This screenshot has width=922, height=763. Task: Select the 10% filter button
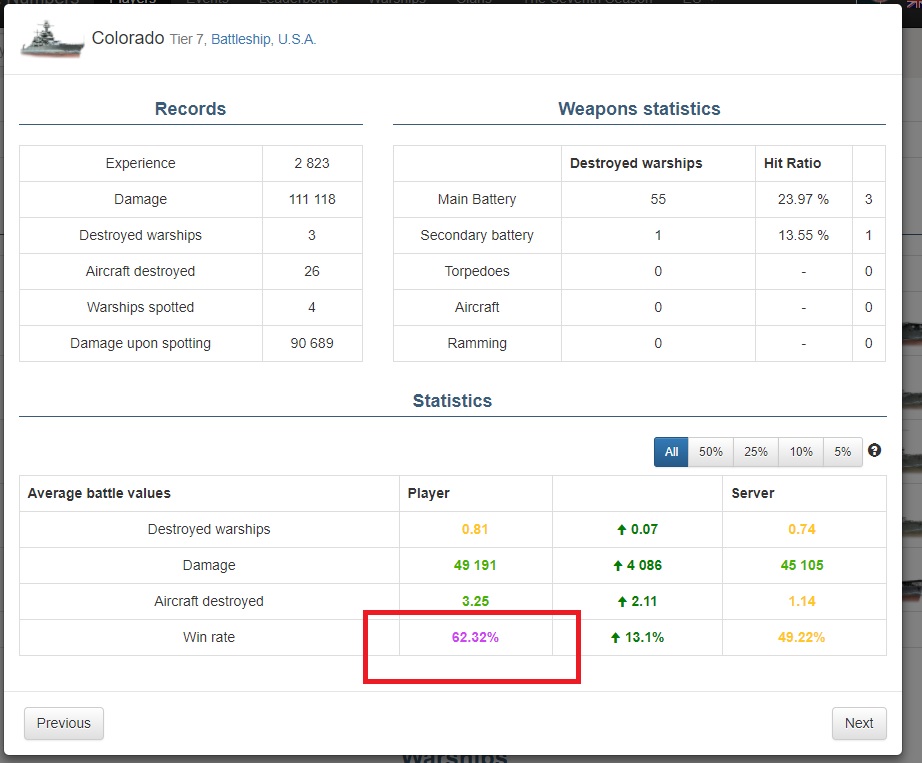(x=801, y=452)
